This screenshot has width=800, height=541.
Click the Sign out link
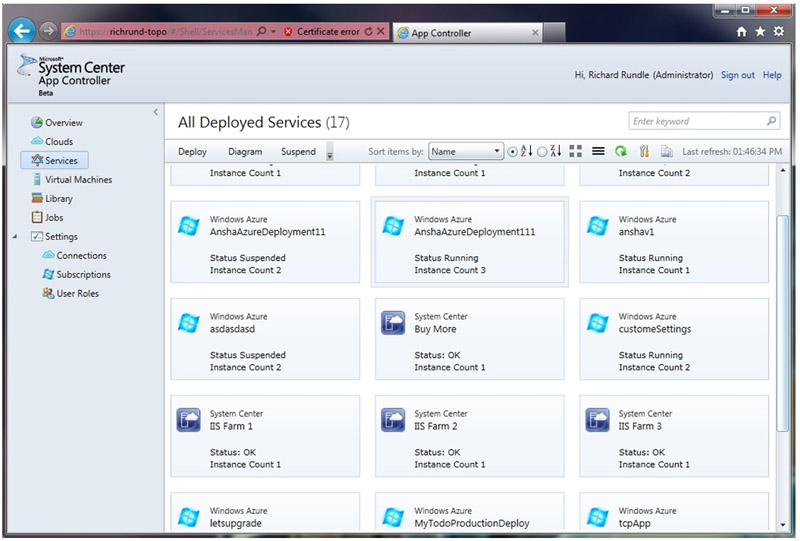[737, 75]
